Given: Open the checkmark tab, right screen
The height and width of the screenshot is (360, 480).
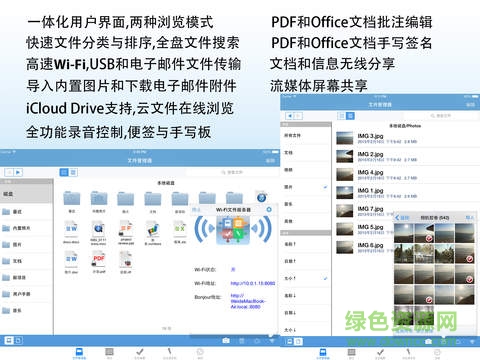Looking at the screenshot, I should (380, 353).
